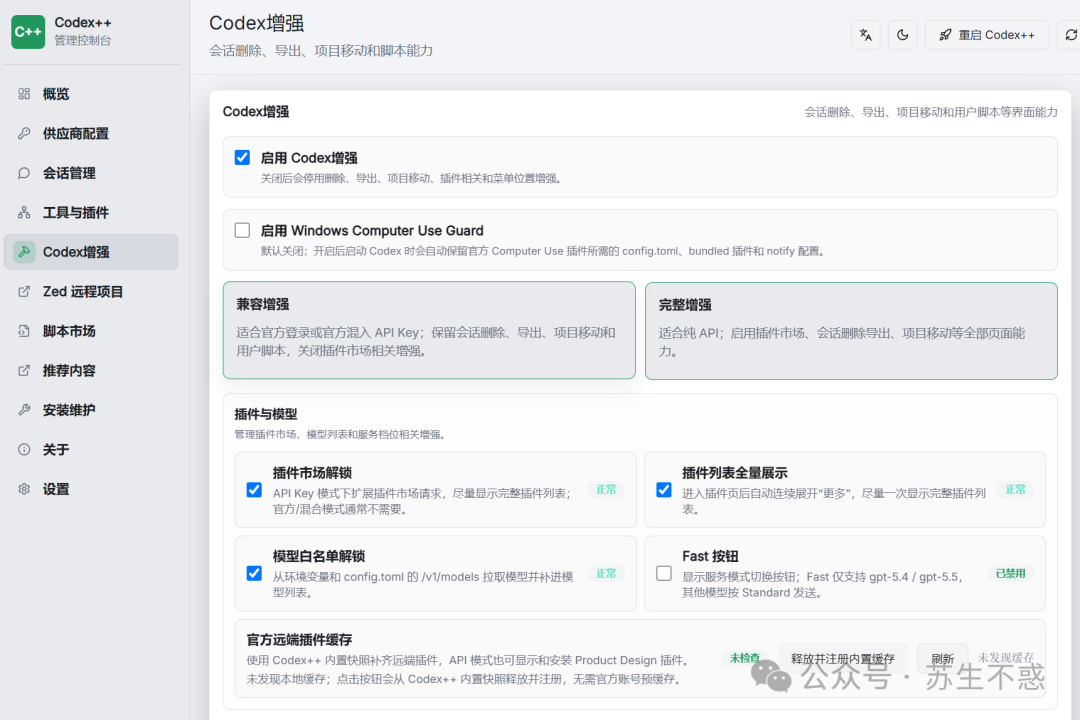Click the 正常 badge for 插件市场解锁

pyautogui.click(x=606, y=490)
